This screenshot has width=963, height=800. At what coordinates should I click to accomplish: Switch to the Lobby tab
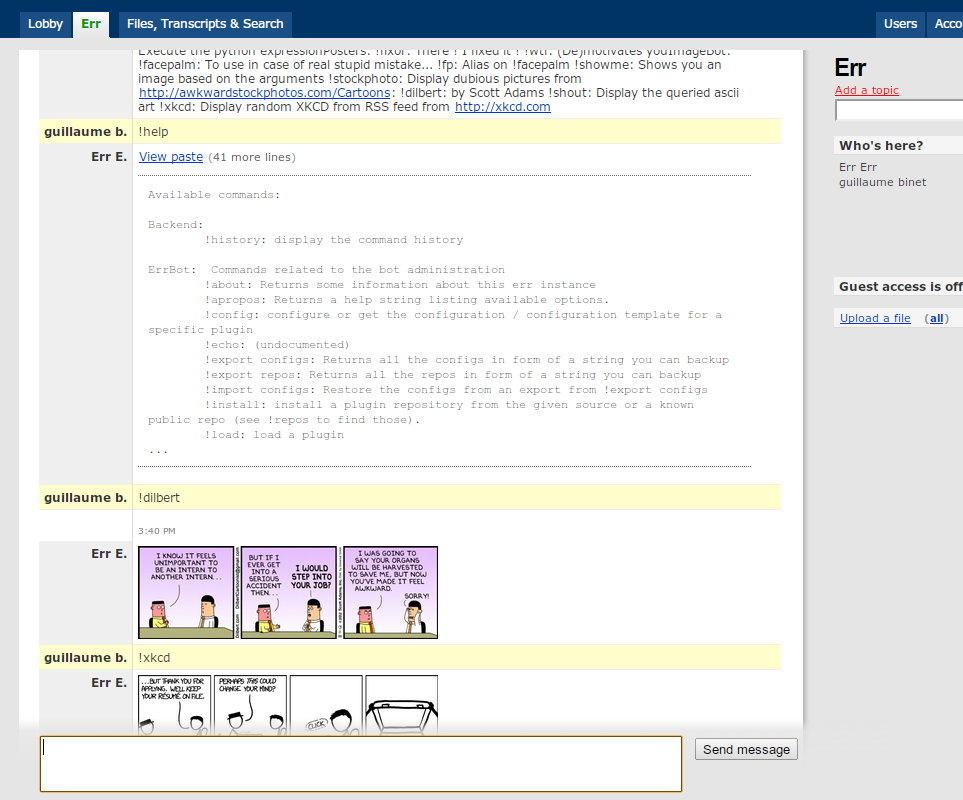(45, 23)
